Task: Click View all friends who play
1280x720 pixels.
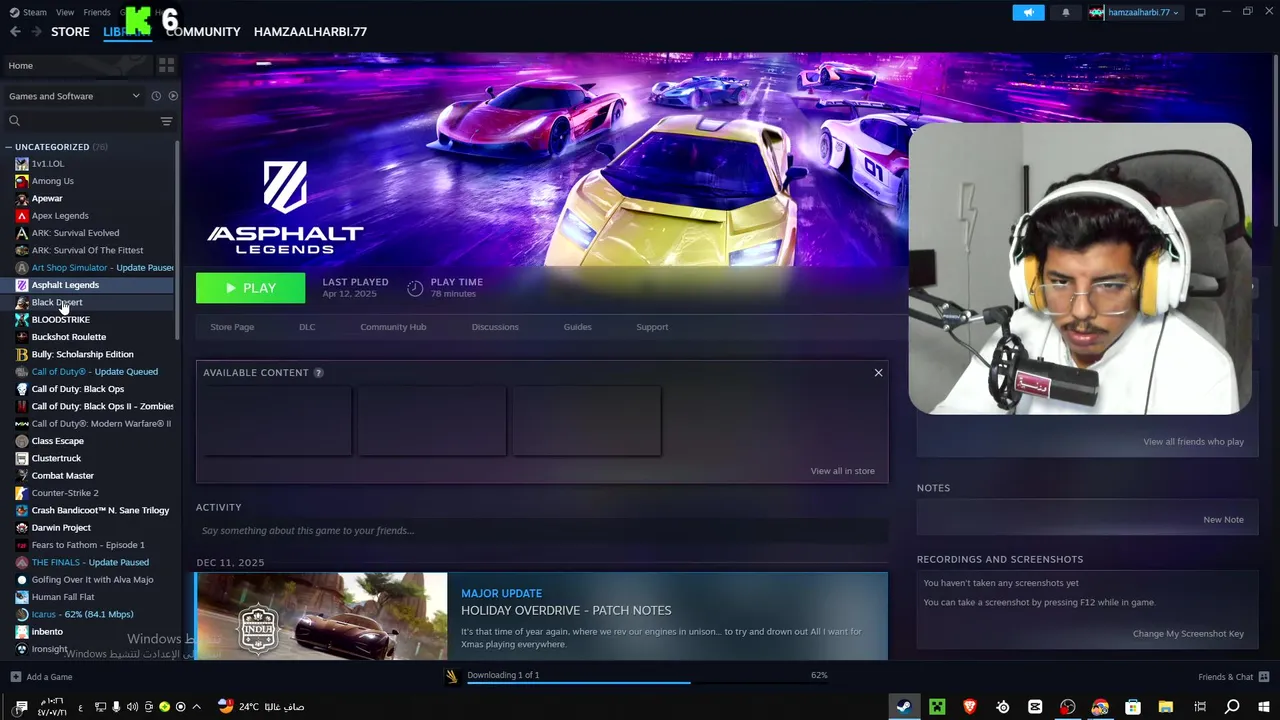Action: (1193, 442)
